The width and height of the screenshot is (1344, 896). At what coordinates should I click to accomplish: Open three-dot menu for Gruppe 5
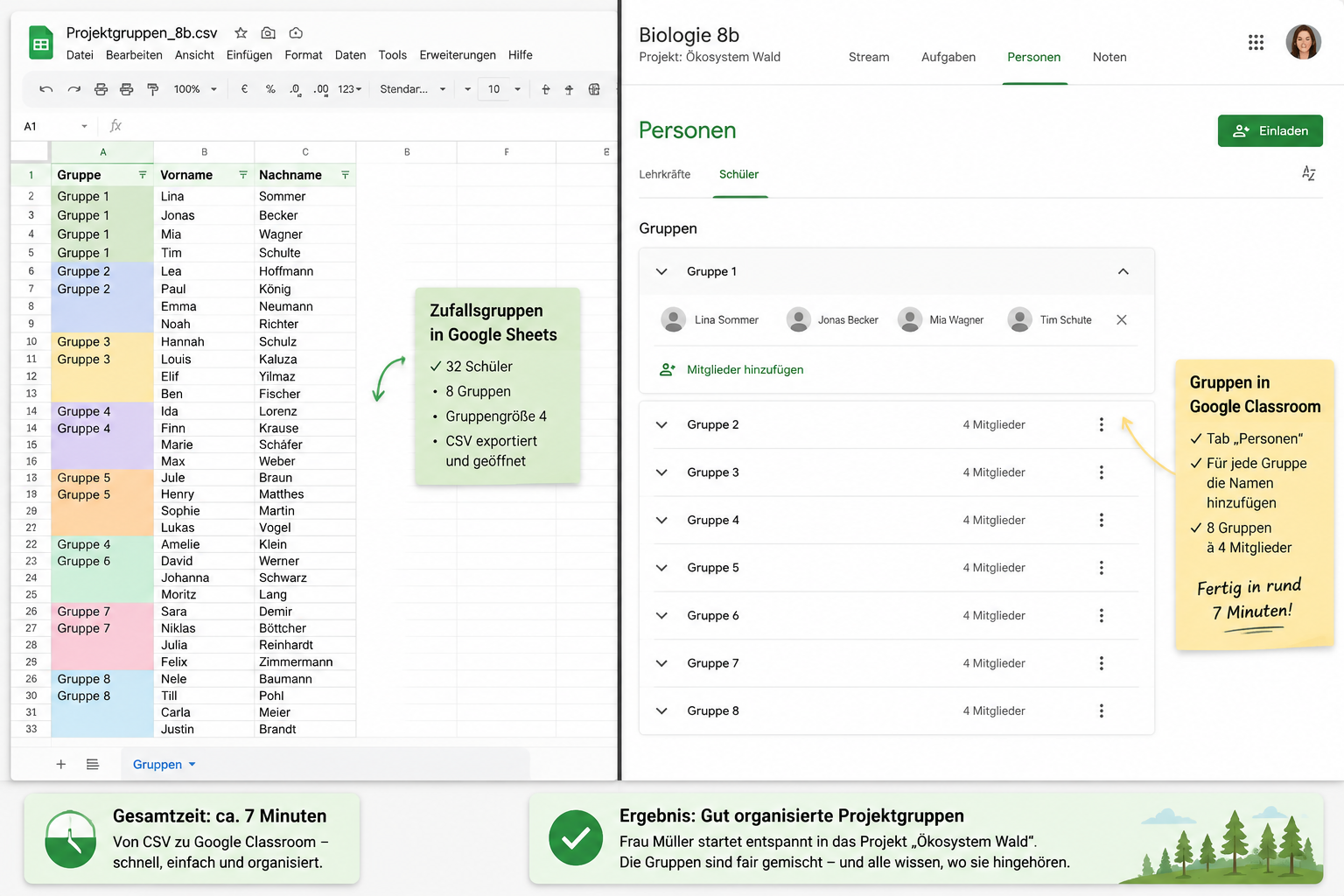click(x=1101, y=568)
